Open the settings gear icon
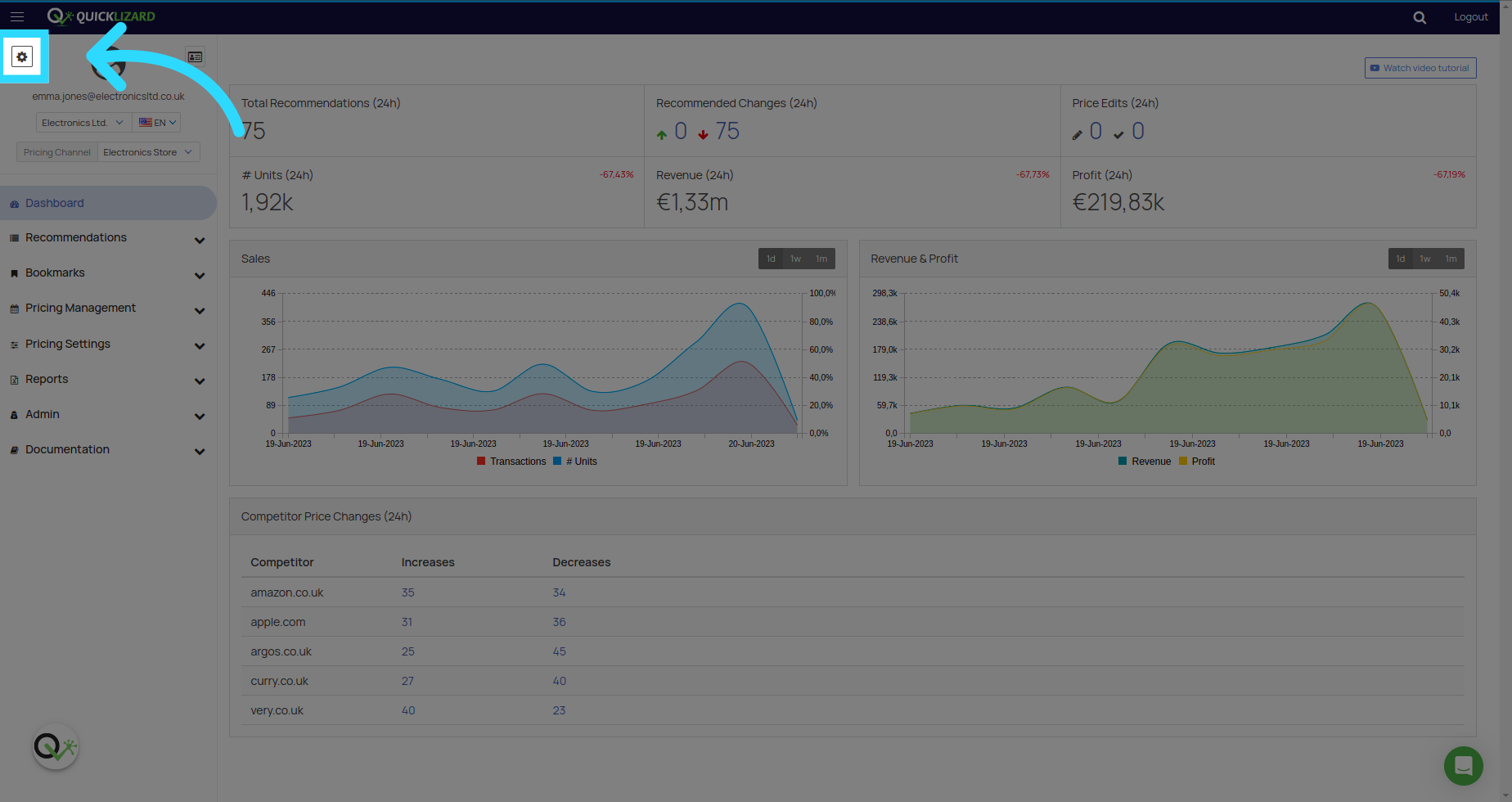The image size is (1512, 802). [x=22, y=57]
